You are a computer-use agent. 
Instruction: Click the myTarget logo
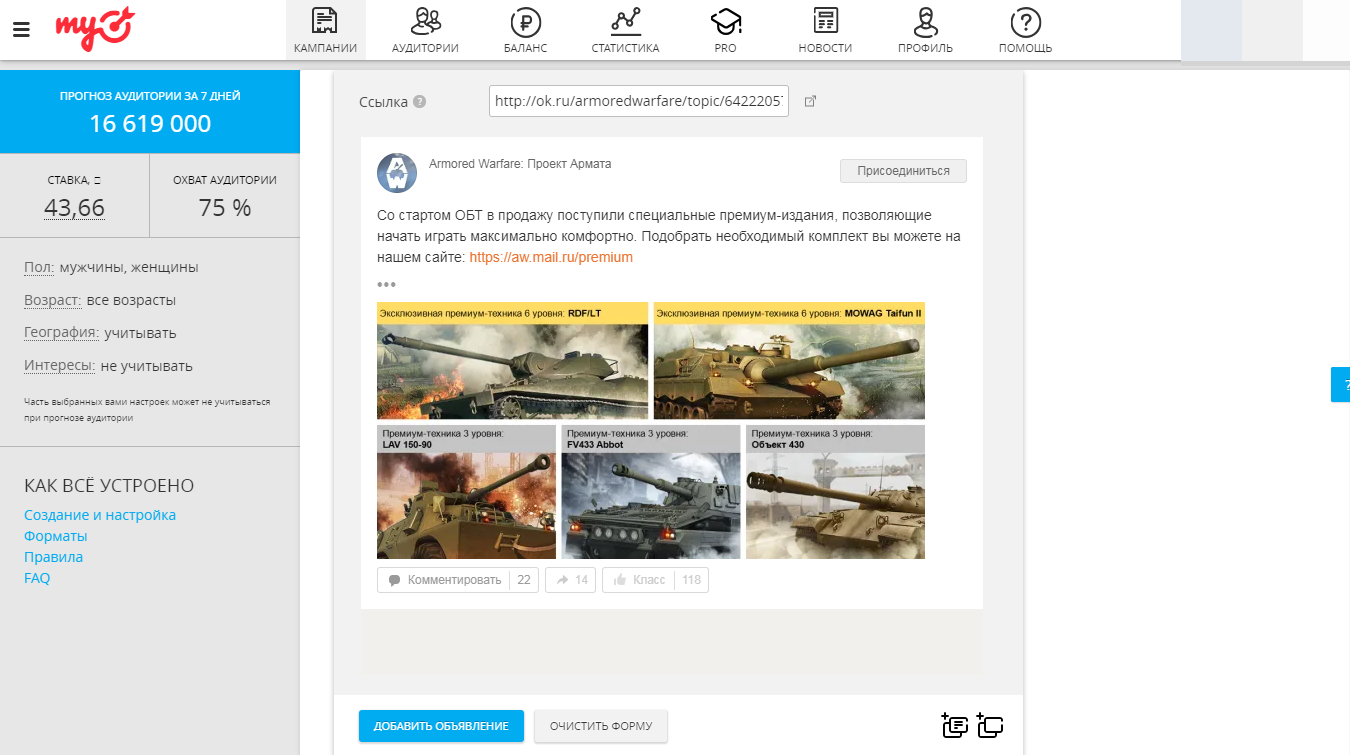click(x=94, y=29)
